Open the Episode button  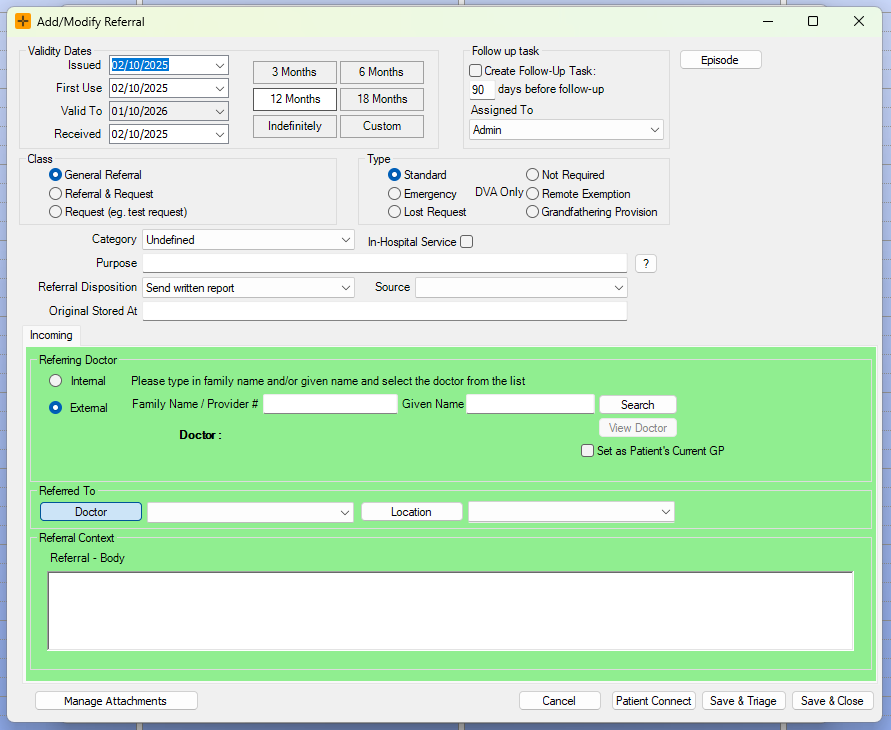[720, 60]
